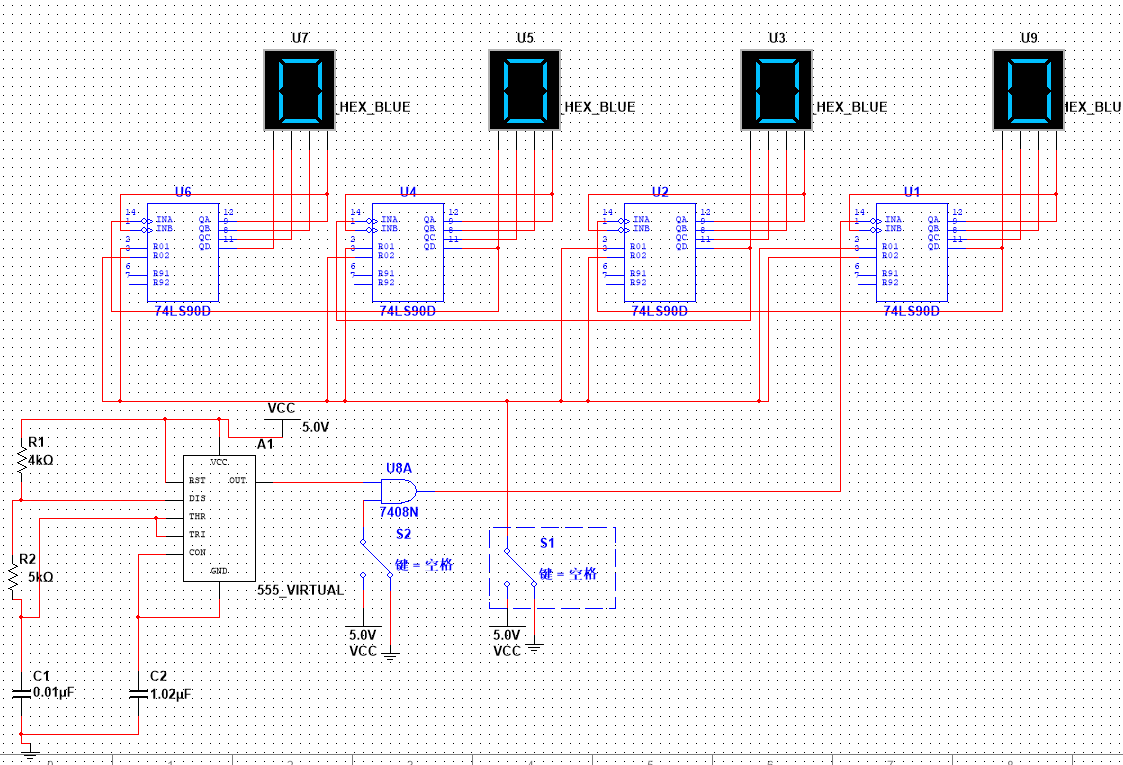Select the U6 74LS90D counter chip
Image resolution: width=1123 pixels, height=765 pixels.
click(x=183, y=253)
